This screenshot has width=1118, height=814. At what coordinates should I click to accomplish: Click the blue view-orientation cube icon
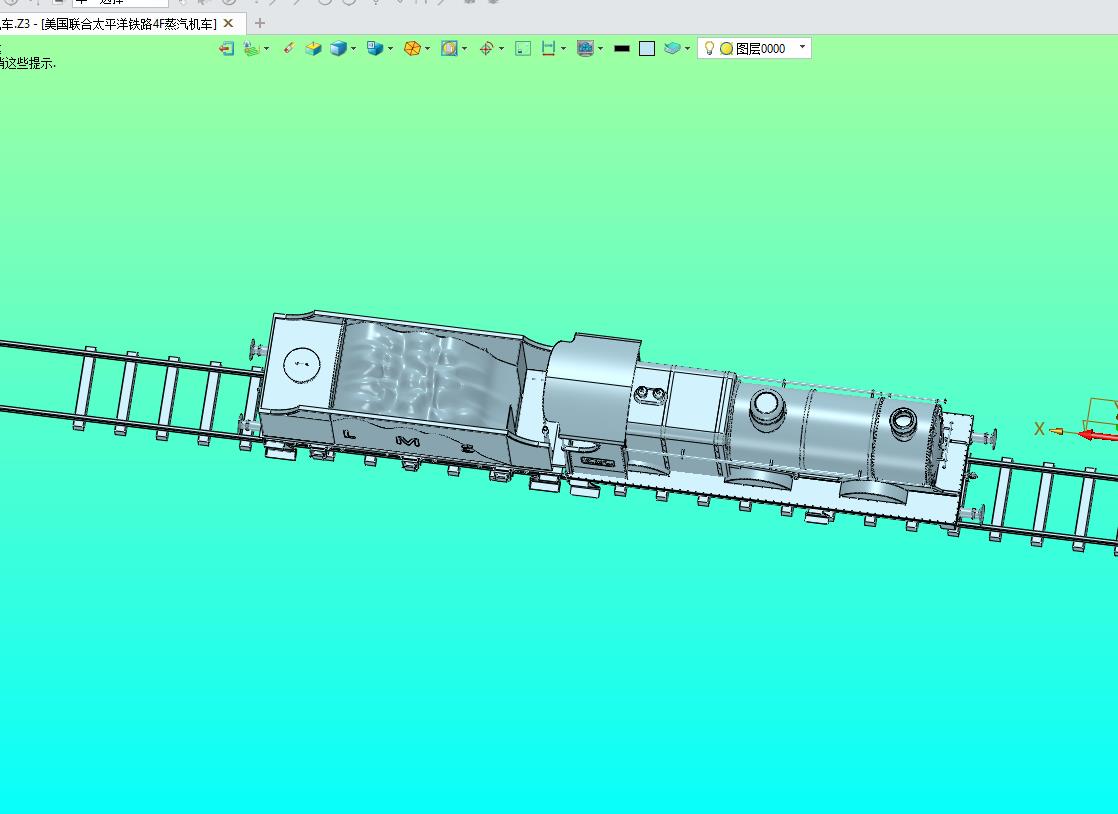pyautogui.click(x=374, y=48)
